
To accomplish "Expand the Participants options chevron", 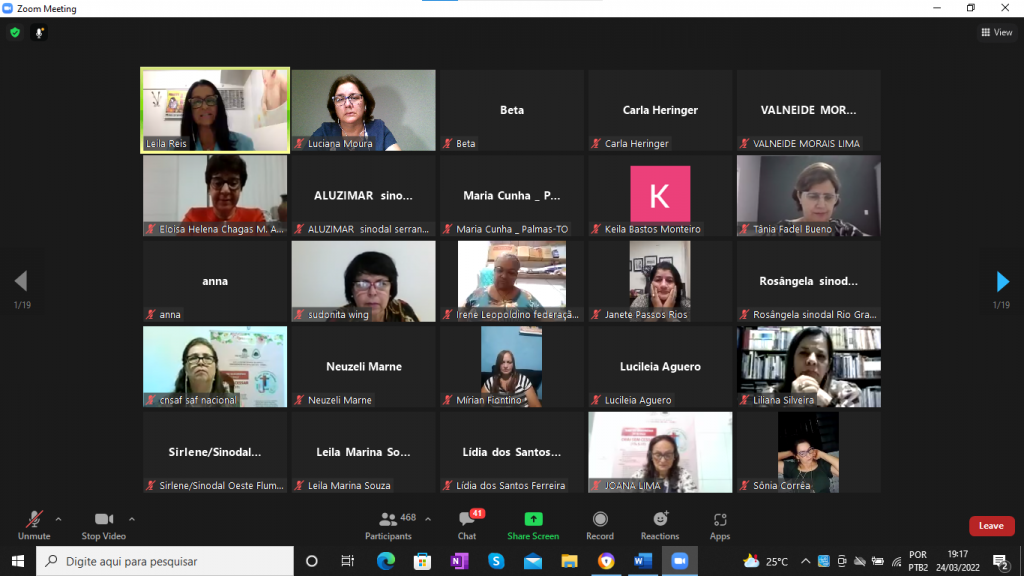I will tap(428, 519).
